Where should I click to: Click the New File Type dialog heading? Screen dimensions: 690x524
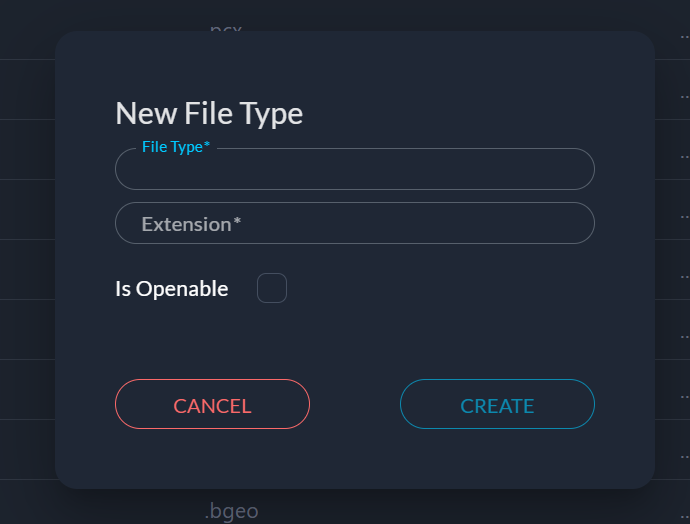pyautogui.click(x=209, y=113)
